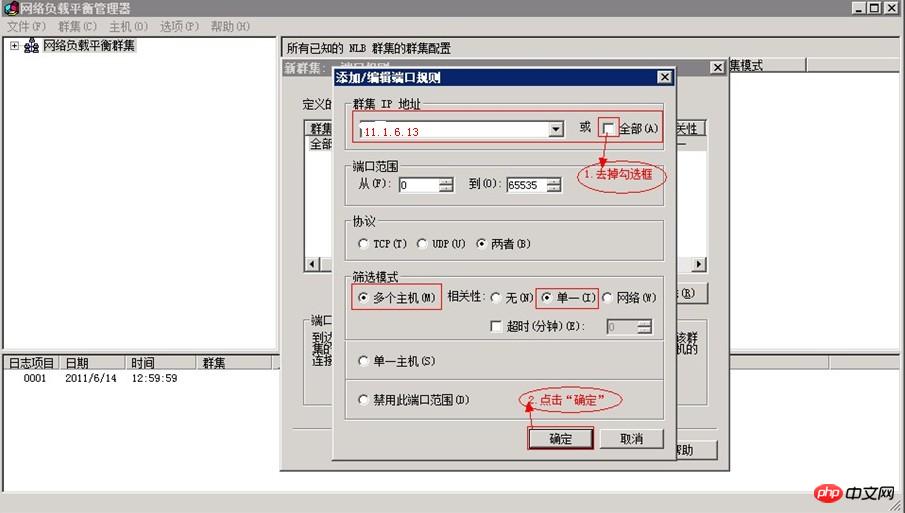The width and height of the screenshot is (905, 513).
Task: Click log time 12:59:59
Action: point(154,379)
